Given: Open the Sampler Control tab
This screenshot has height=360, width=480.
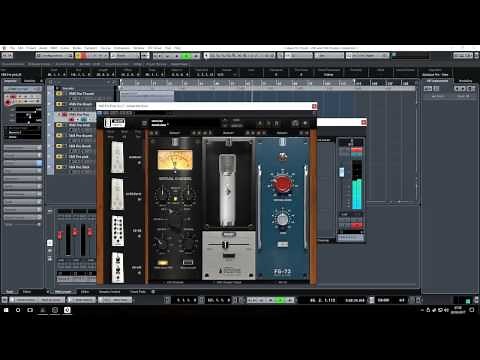Looking at the screenshot, I should [109, 292].
